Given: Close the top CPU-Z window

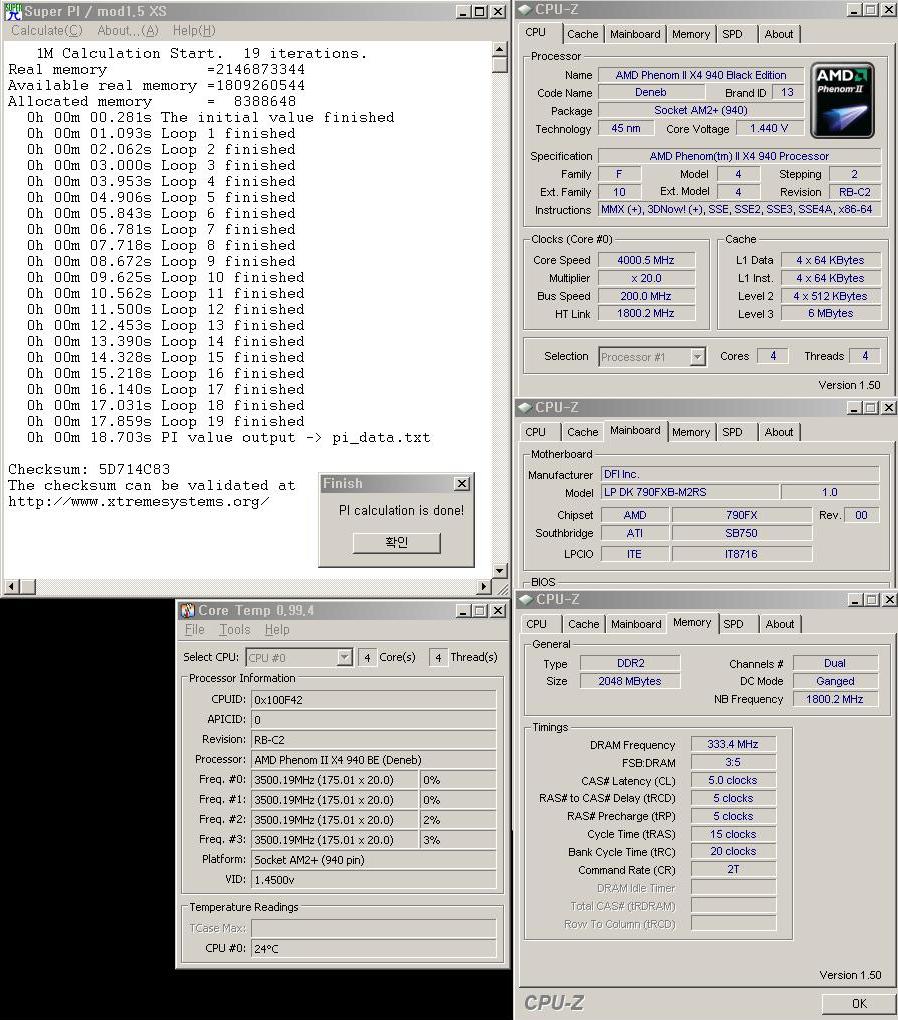Looking at the screenshot, I should coord(889,10).
